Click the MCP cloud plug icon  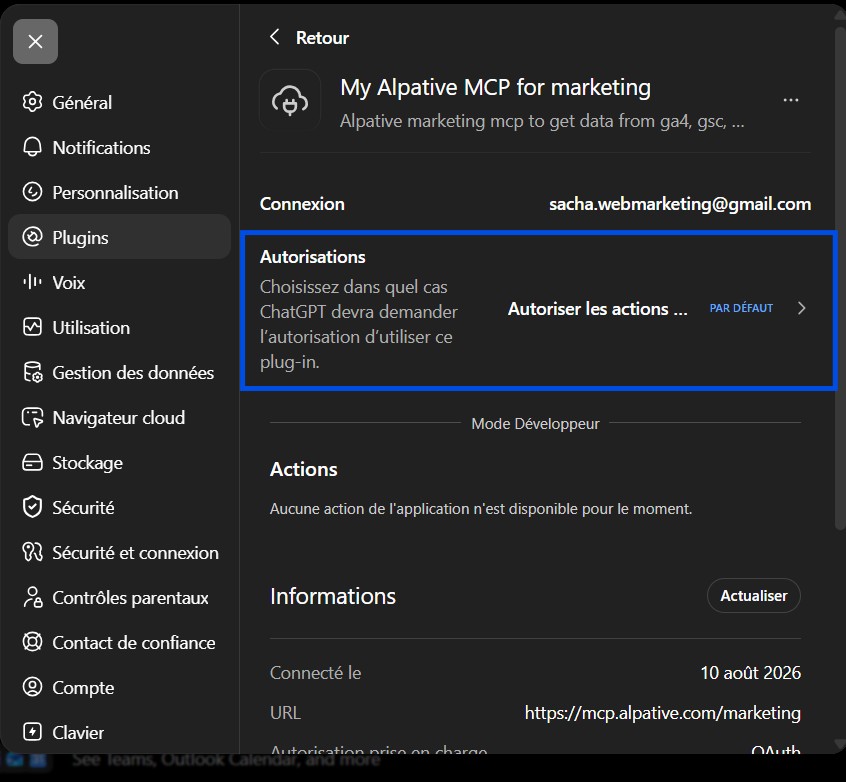[290, 100]
